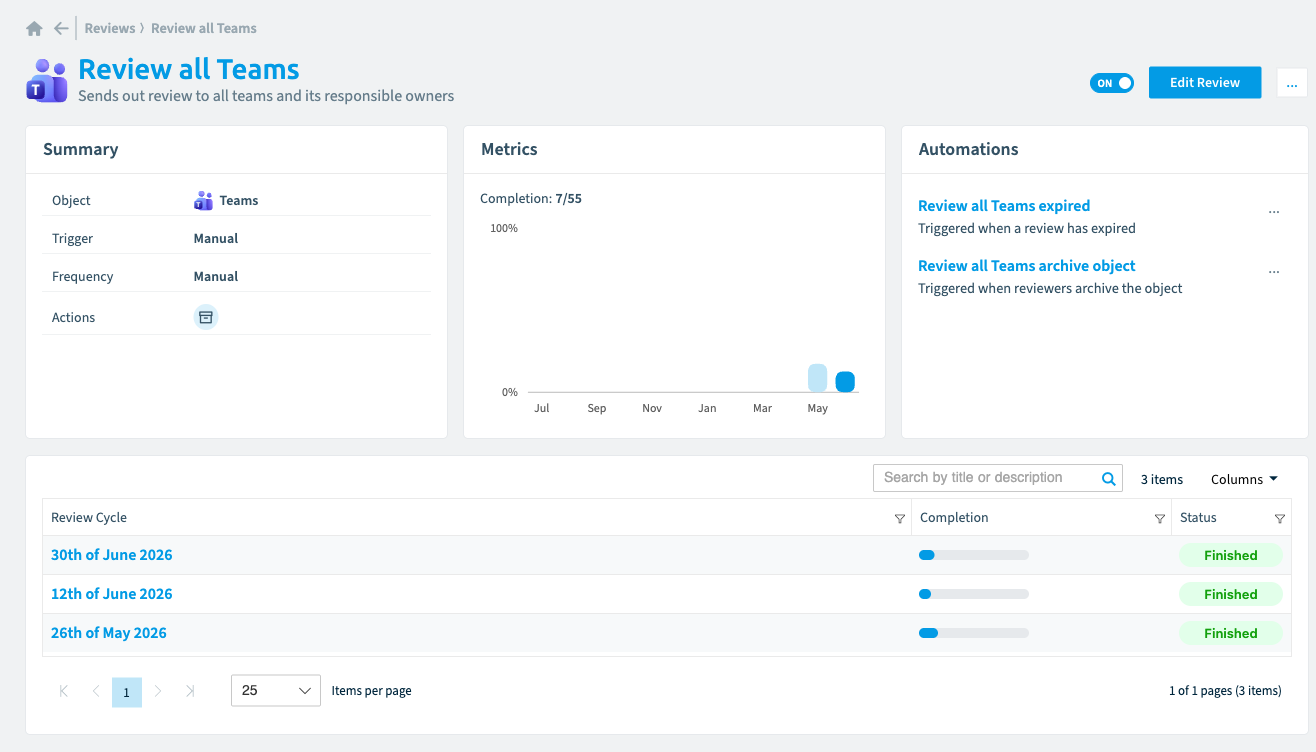The image size is (1316, 752).
Task: Go to previous page pagination arrow
Action: tap(96, 691)
